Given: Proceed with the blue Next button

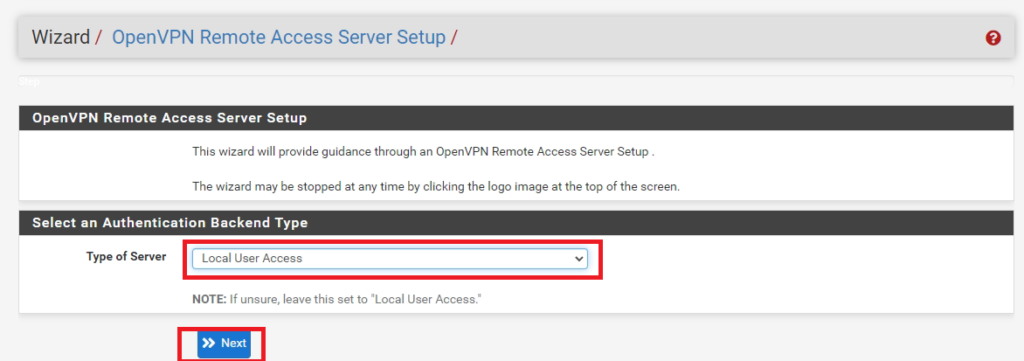Looking at the screenshot, I should (224, 343).
